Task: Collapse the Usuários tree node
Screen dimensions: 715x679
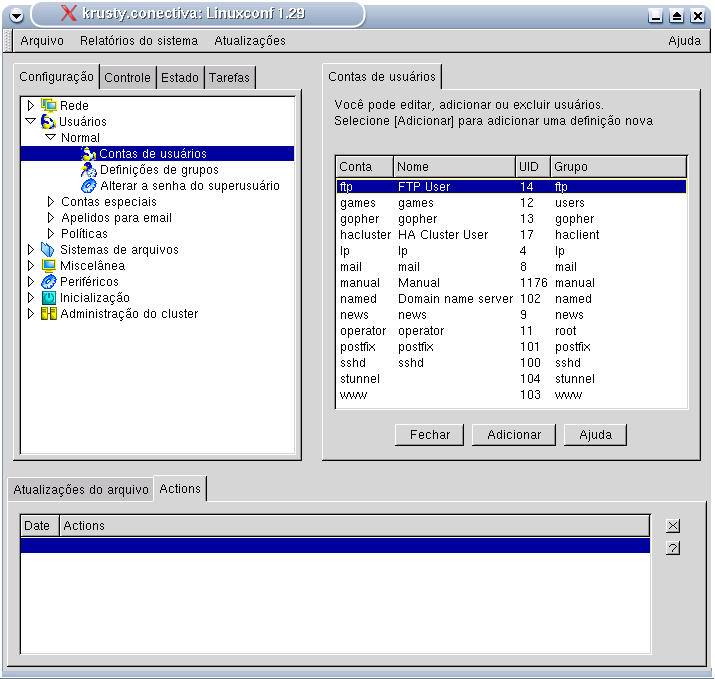Action: (x=31, y=121)
